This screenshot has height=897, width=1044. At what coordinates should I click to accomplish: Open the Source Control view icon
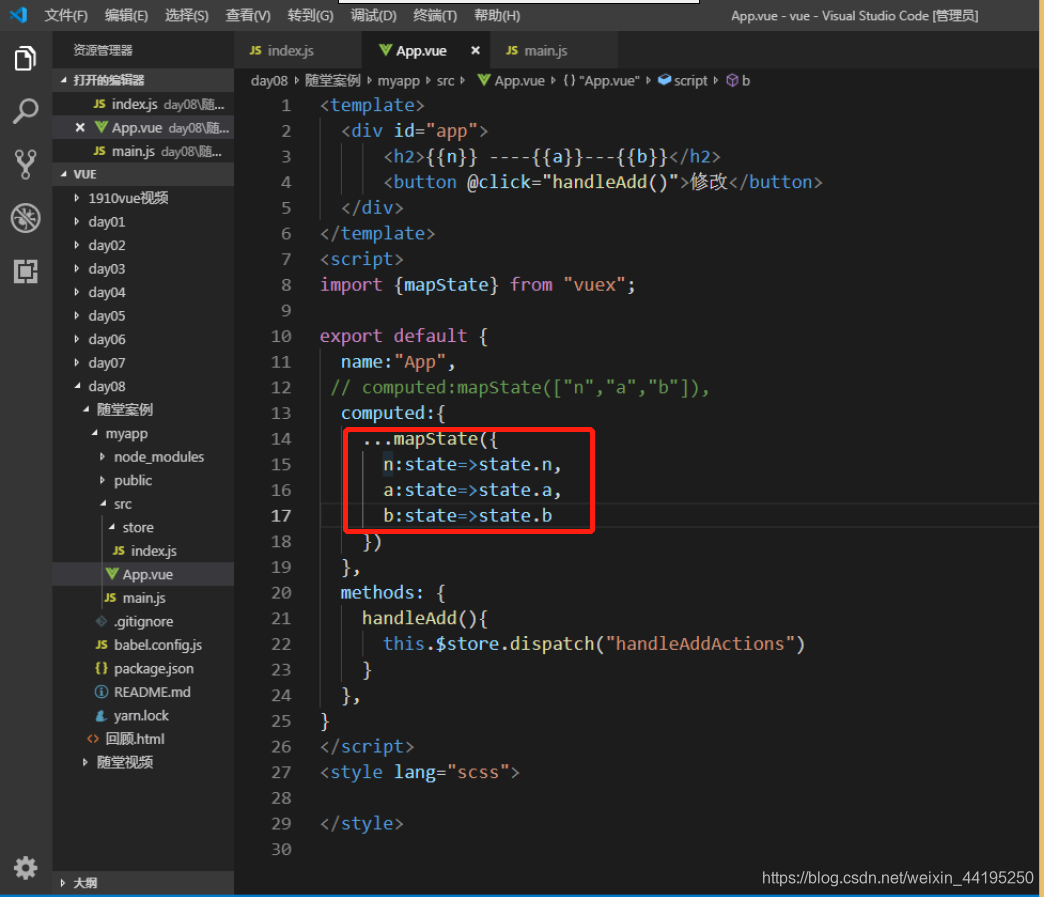click(x=25, y=164)
